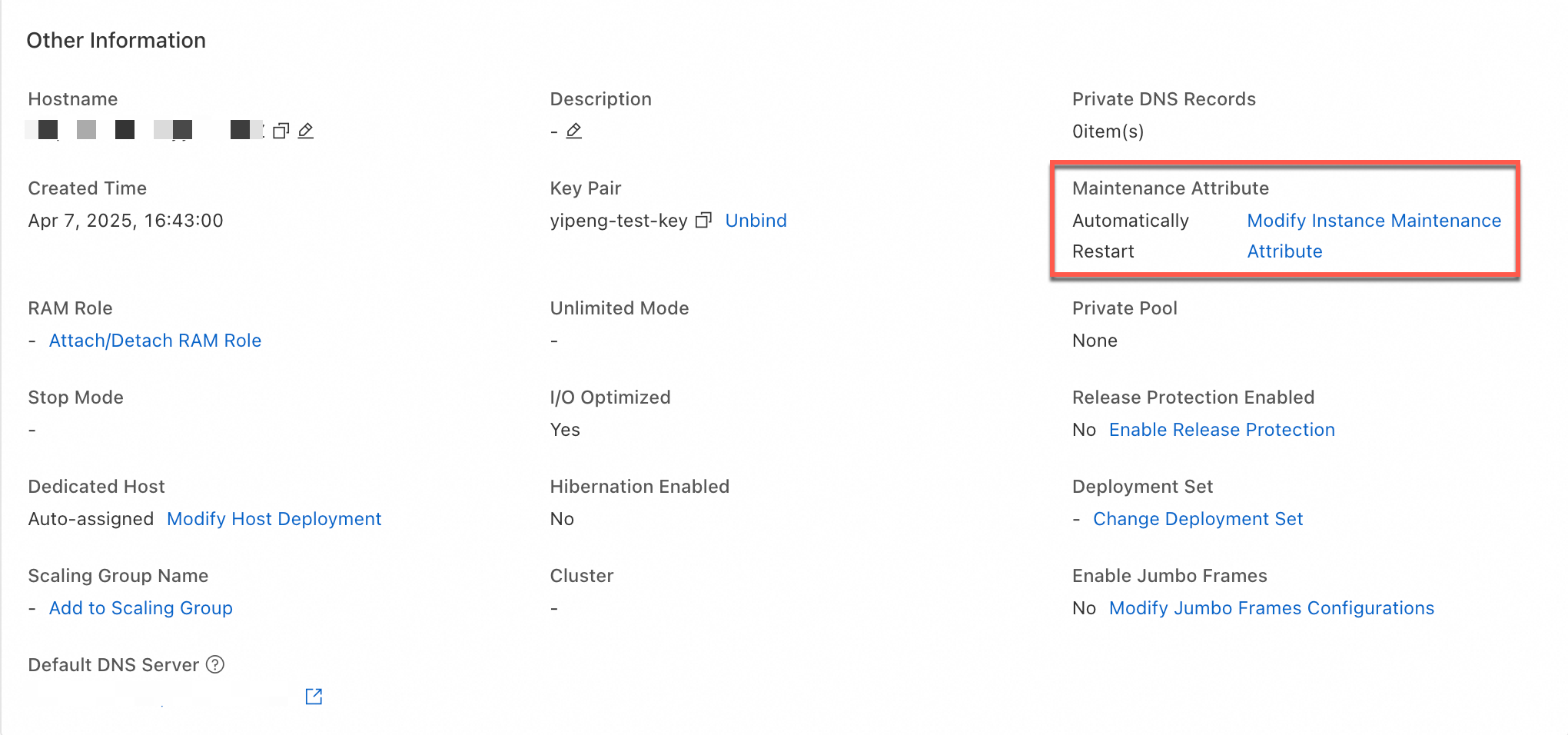
Task: Show help for Default DNS Server
Action: tap(216, 664)
